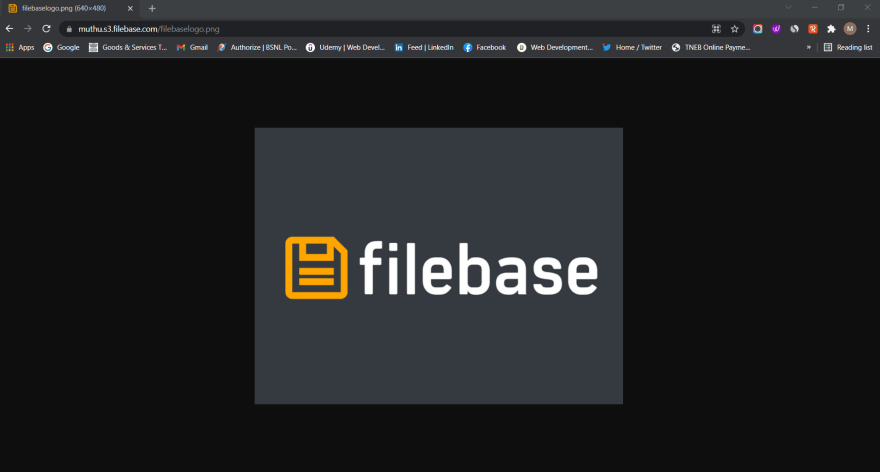The height and width of the screenshot is (472, 880).
Task: Open the Gmail bookmark
Action: click(192, 48)
